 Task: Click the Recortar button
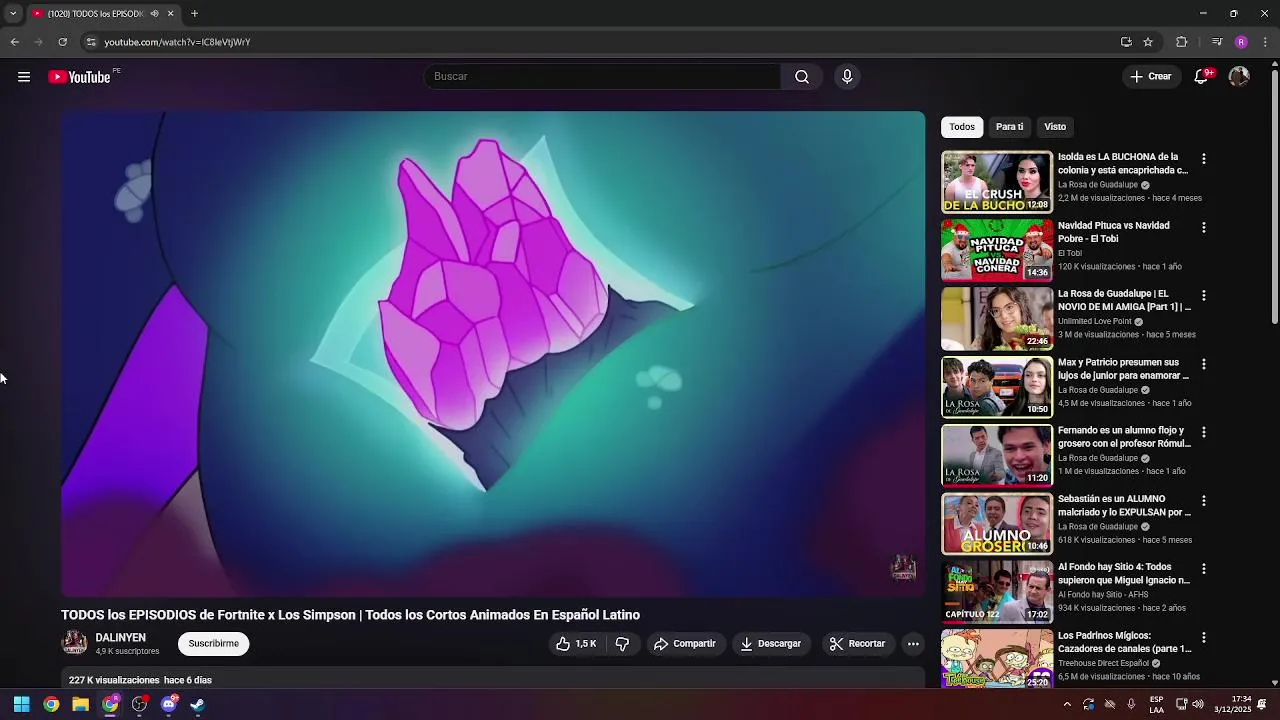pos(858,644)
